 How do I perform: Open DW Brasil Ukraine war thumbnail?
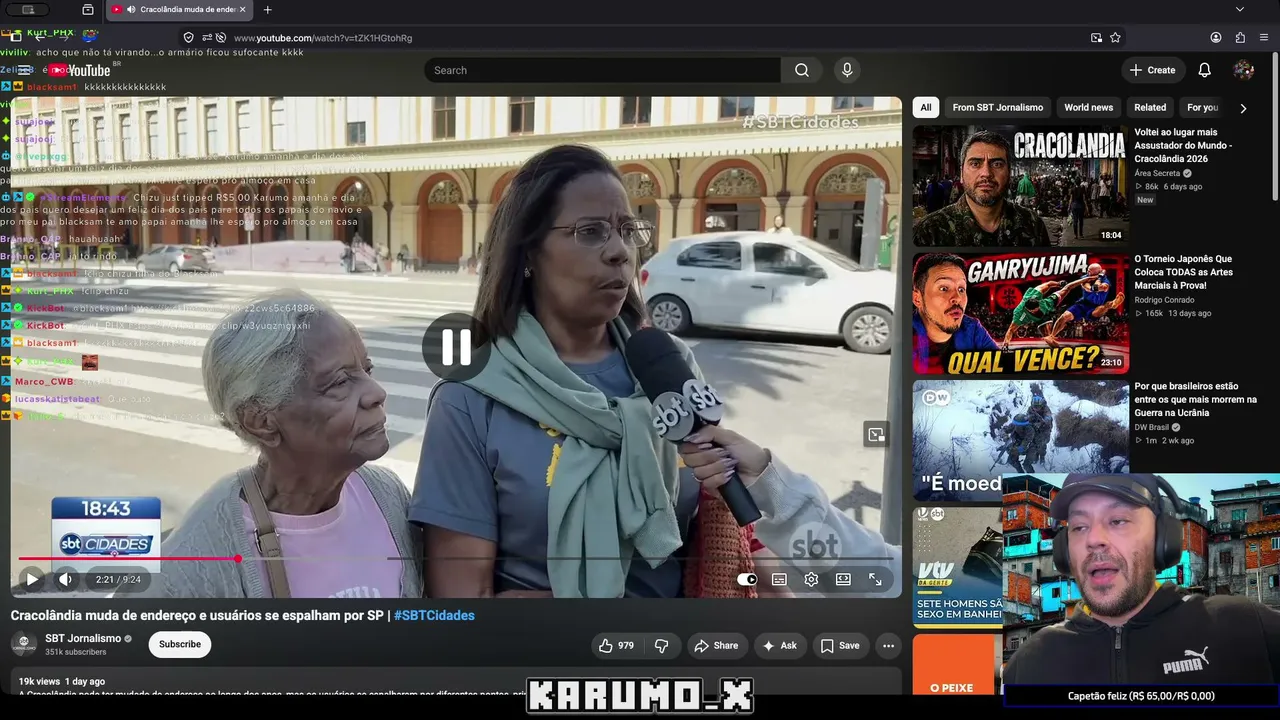(x=1020, y=440)
